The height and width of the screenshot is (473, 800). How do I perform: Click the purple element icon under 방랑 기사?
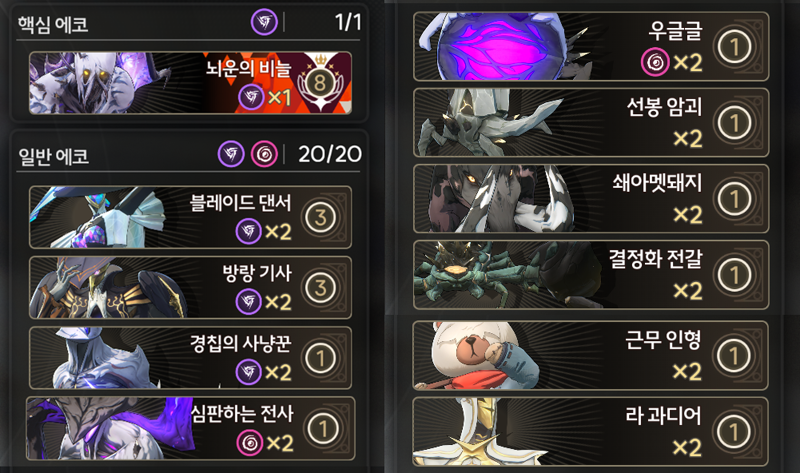(x=249, y=302)
